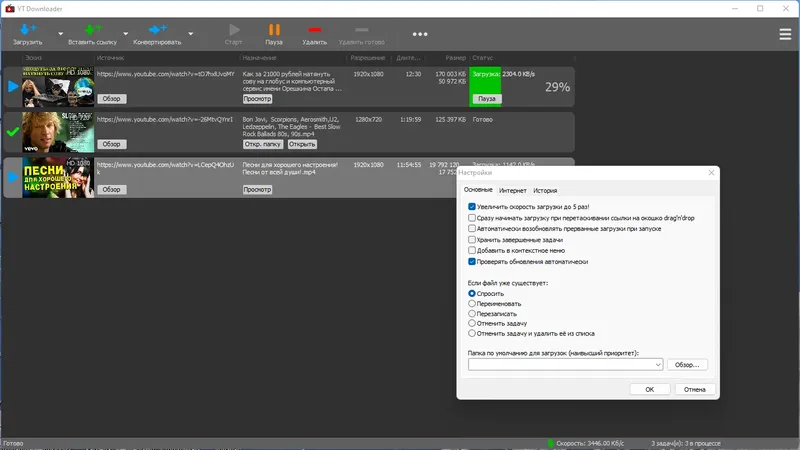The image size is (800, 450).
Task: Click the Скорость text in status bar
Action: click(590, 443)
